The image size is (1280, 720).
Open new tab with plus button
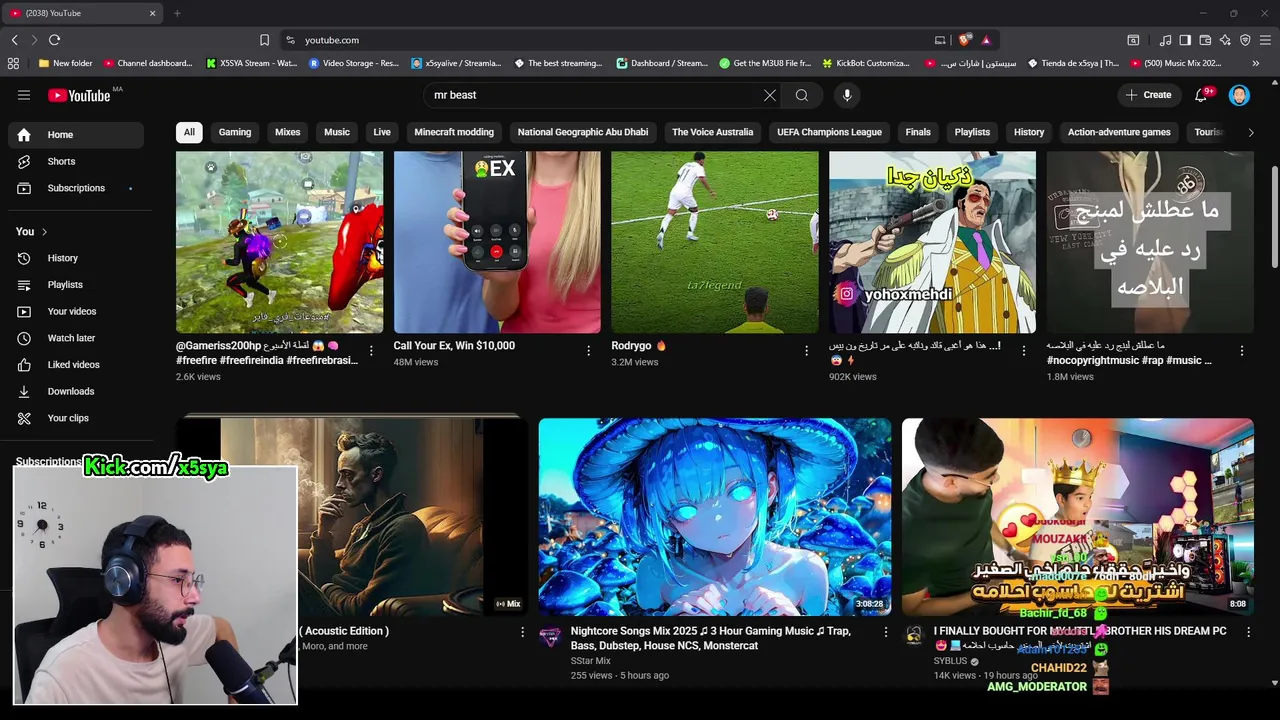(x=177, y=13)
